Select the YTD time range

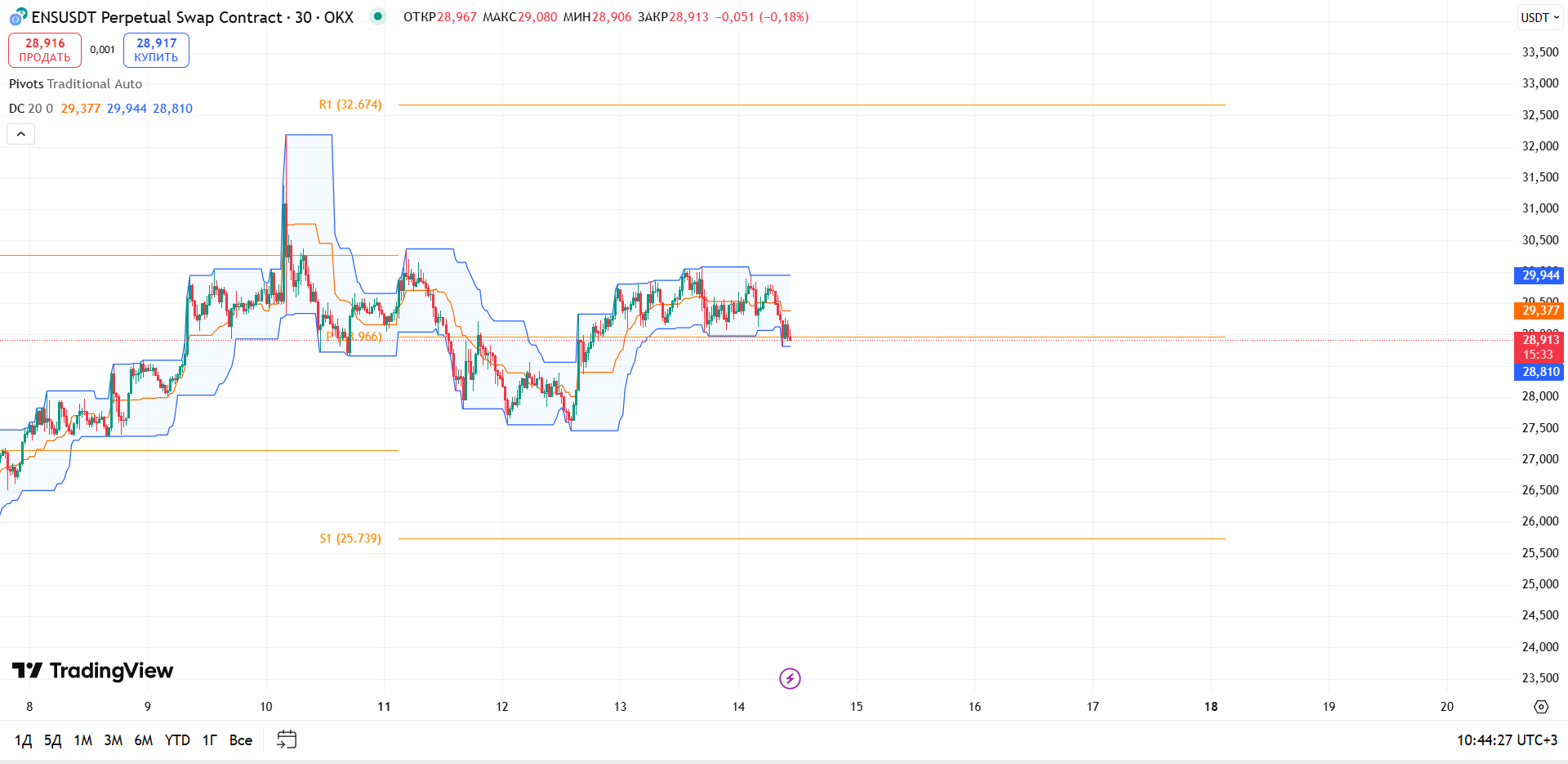[x=177, y=740]
